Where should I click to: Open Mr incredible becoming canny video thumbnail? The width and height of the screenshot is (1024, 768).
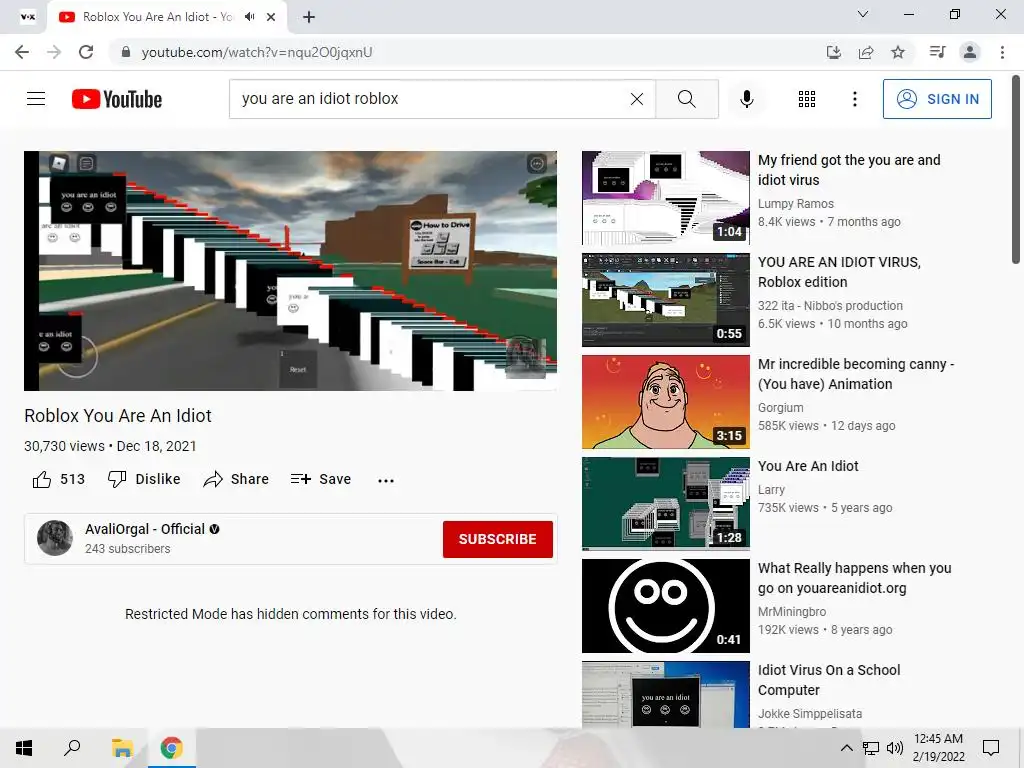click(665, 402)
